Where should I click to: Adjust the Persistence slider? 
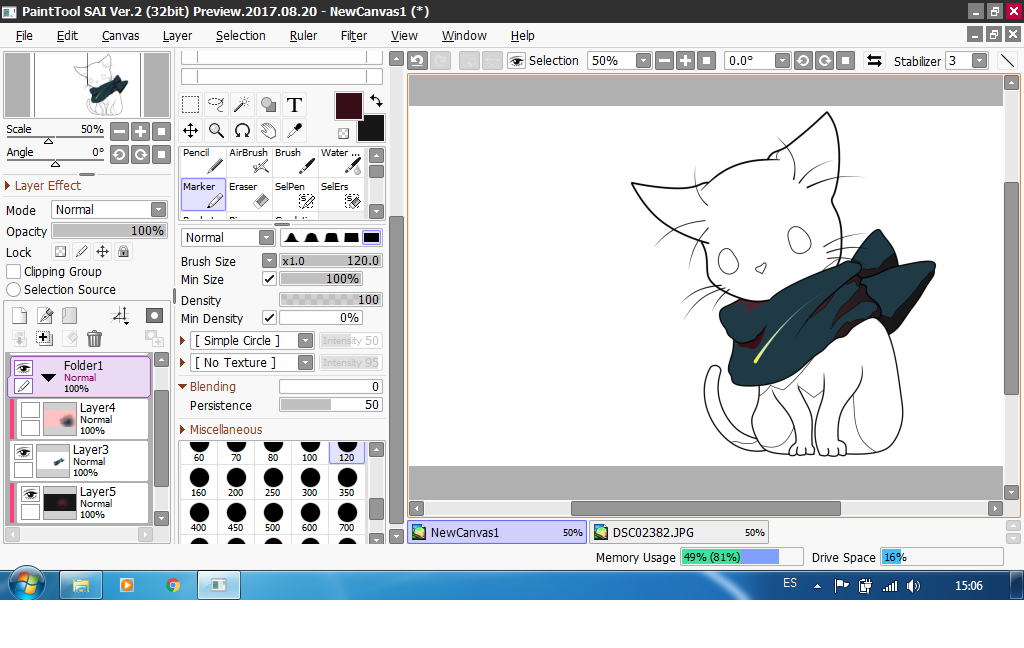330,405
